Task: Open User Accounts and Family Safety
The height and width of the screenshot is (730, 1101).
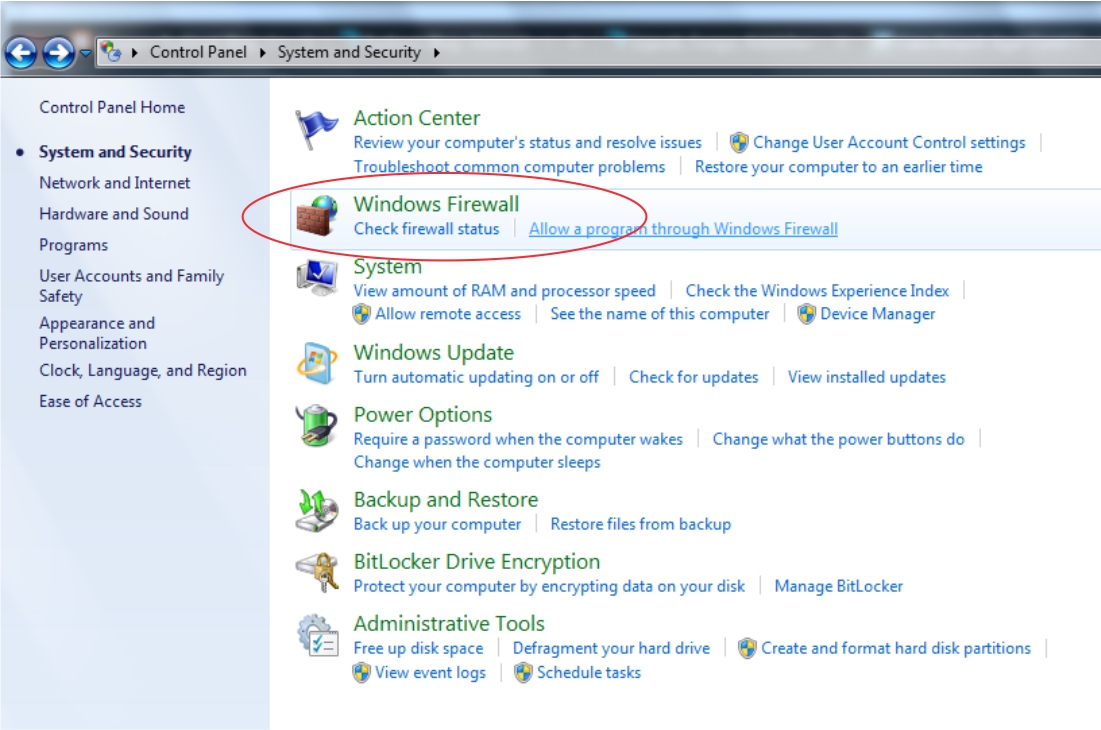Action: click(131, 286)
